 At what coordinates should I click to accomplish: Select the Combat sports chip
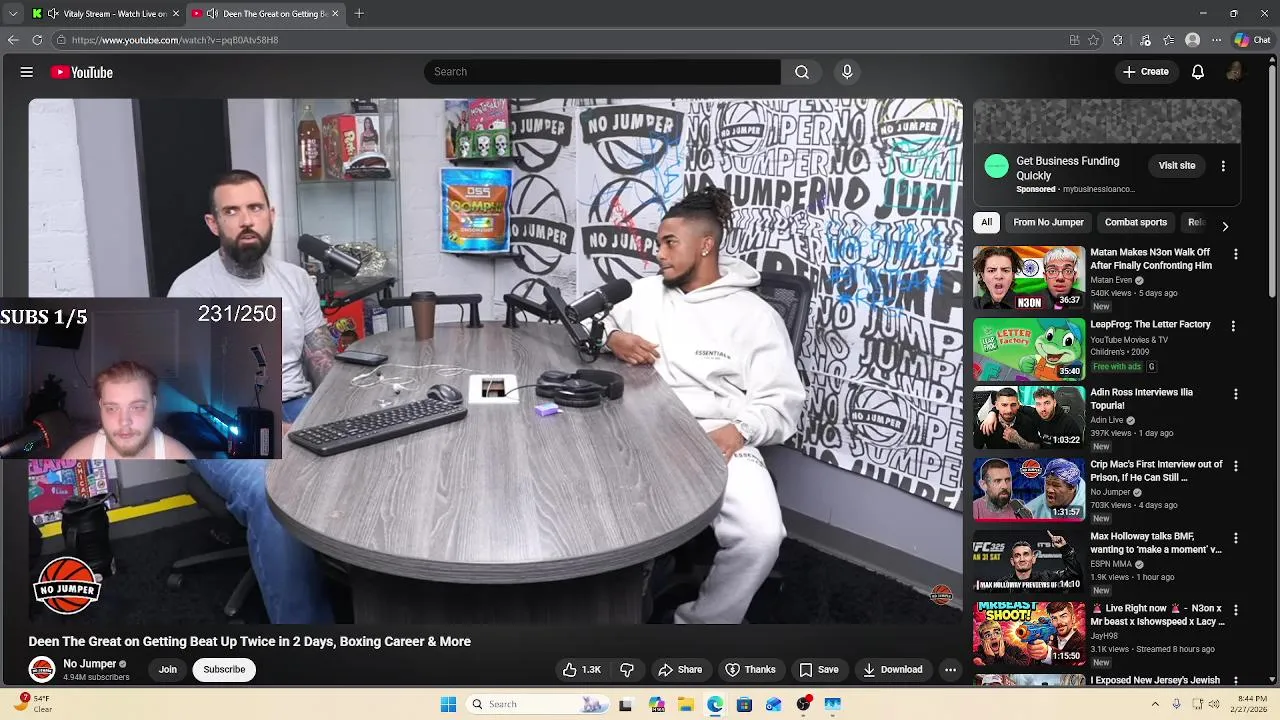tap(1136, 222)
